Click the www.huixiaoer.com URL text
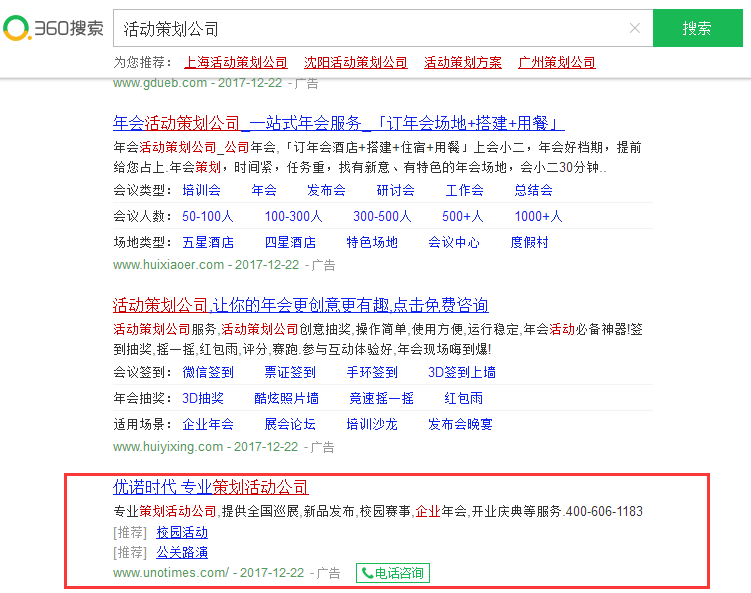 coord(169,264)
